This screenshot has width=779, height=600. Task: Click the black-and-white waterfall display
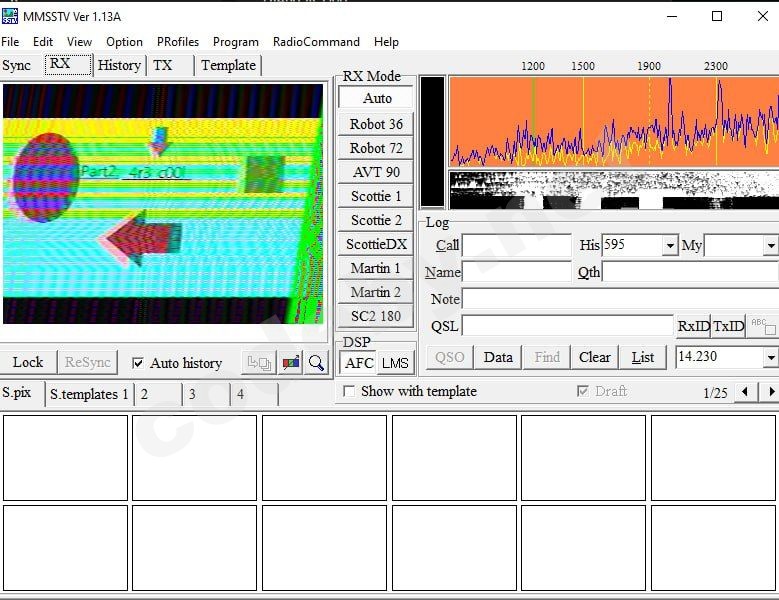click(x=614, y=190)
